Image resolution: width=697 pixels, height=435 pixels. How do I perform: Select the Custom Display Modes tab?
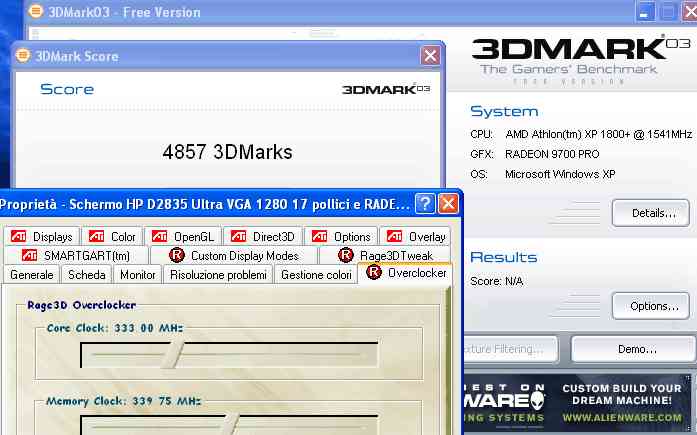point(234,255)
